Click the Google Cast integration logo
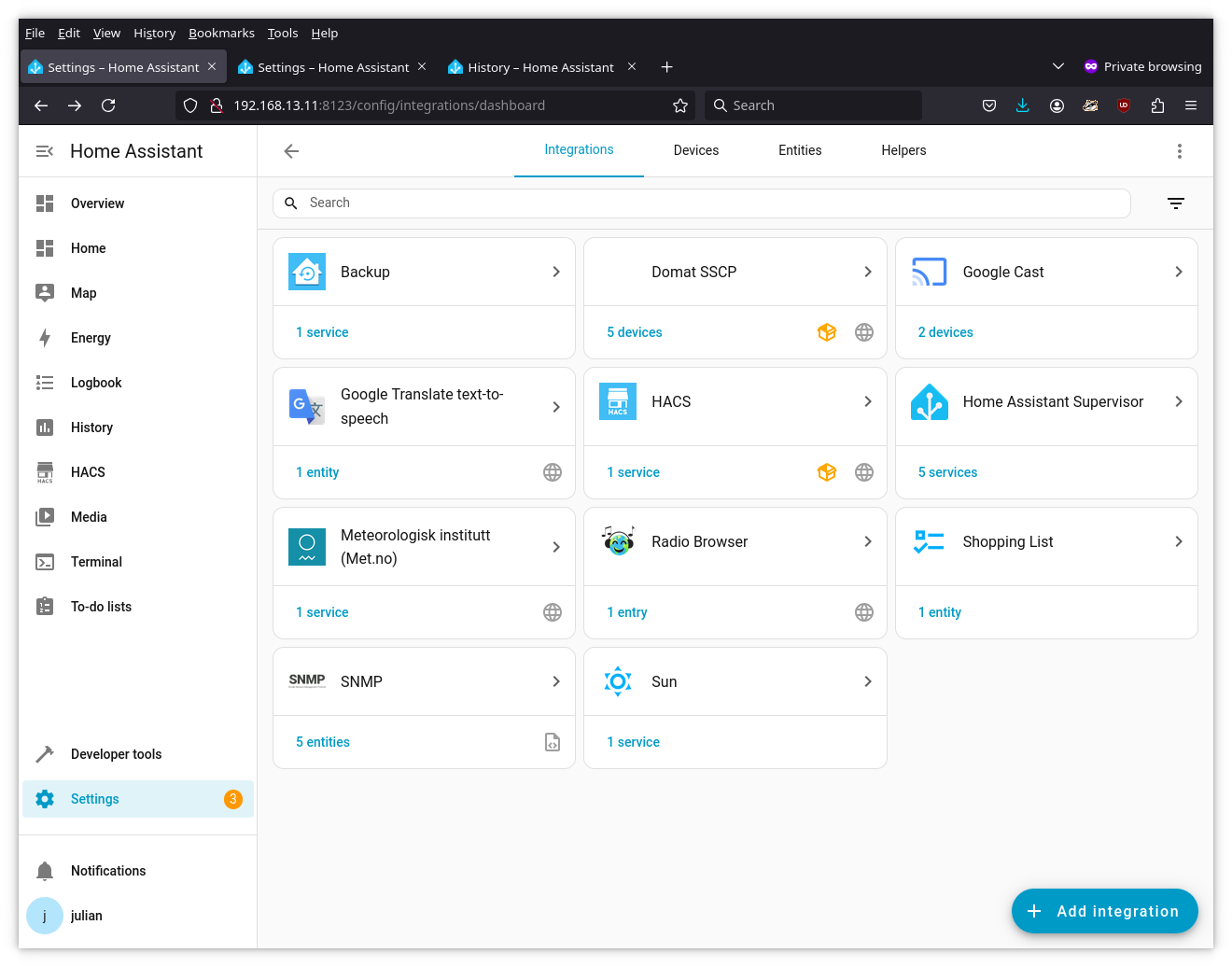The width and height of the screenshot is (1232, 967). click(930, 272)
